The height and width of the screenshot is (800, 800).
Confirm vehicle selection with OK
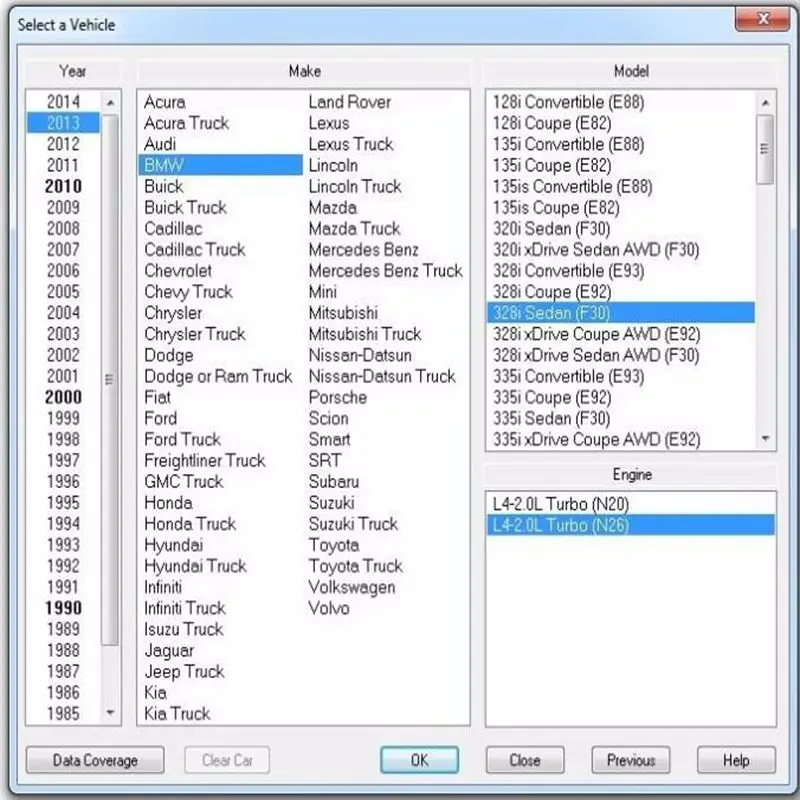coord(419,760)
